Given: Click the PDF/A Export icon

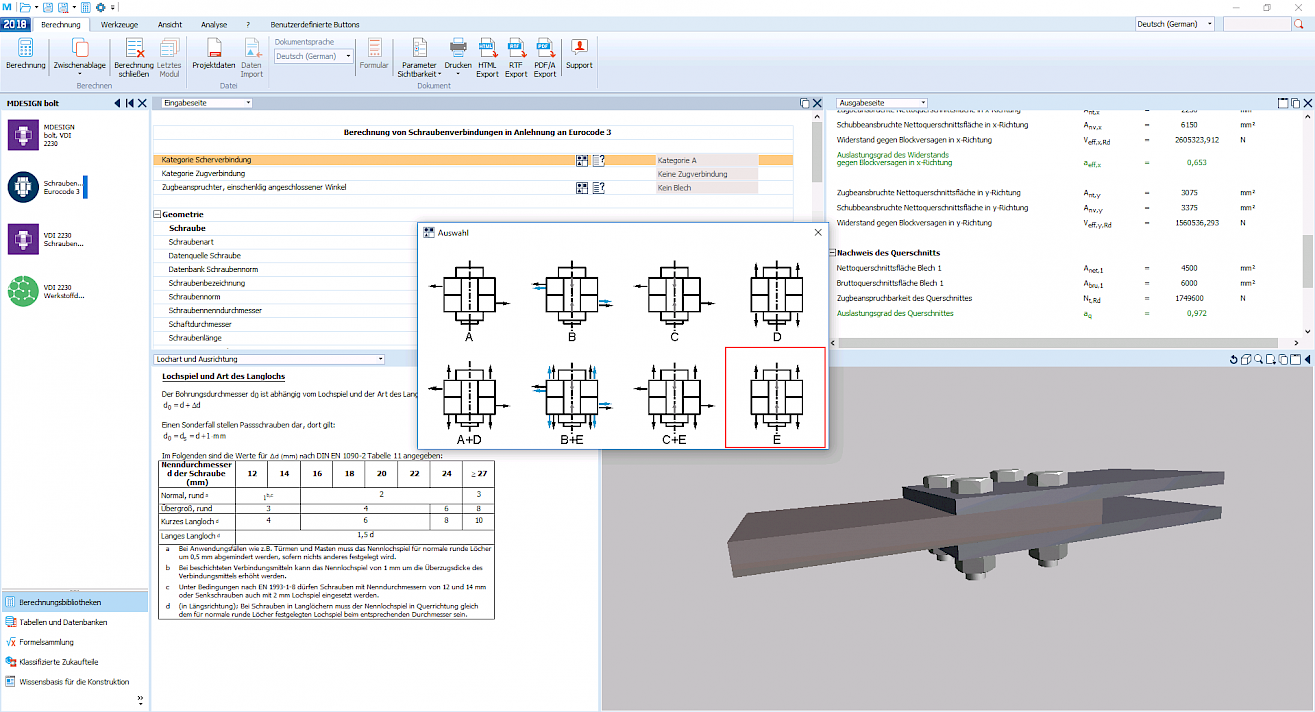Looking at the screenshot, I should coord(545,46).
